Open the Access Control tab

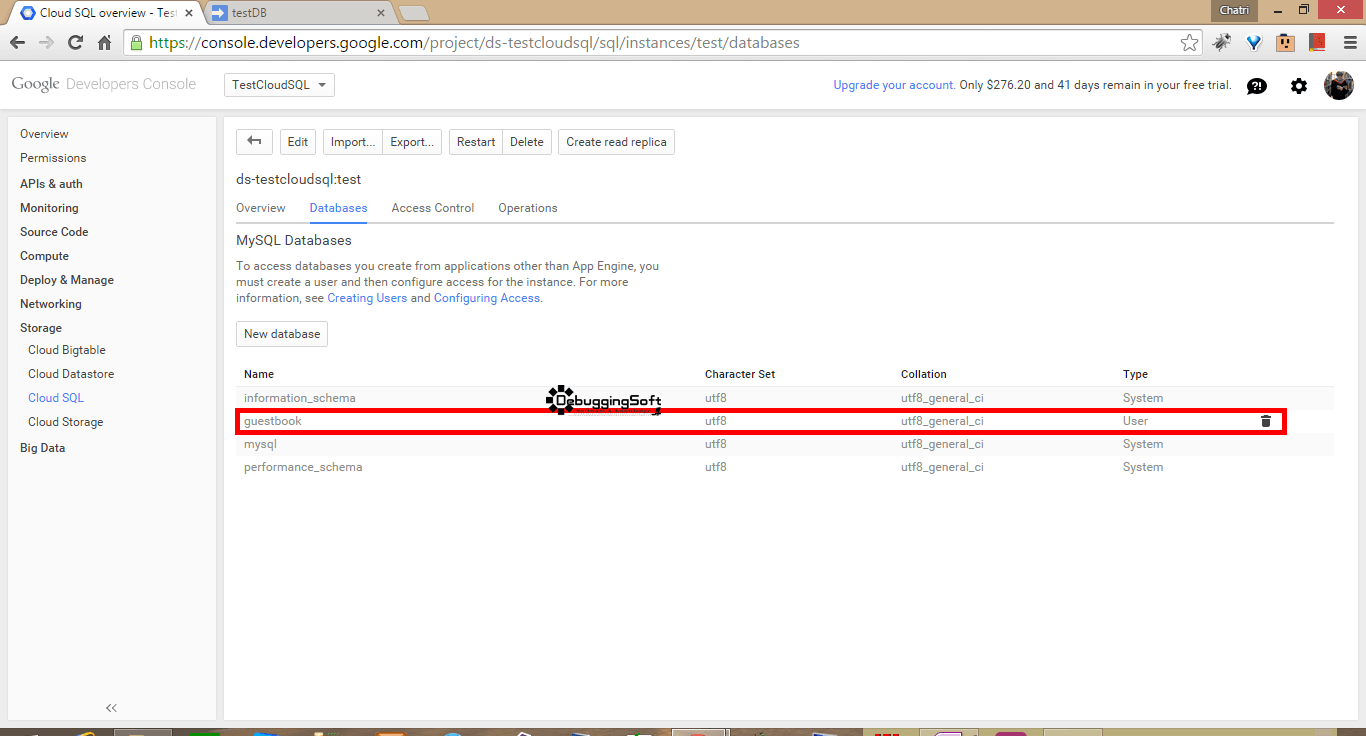pyautogui.click(x=433, y=208)
